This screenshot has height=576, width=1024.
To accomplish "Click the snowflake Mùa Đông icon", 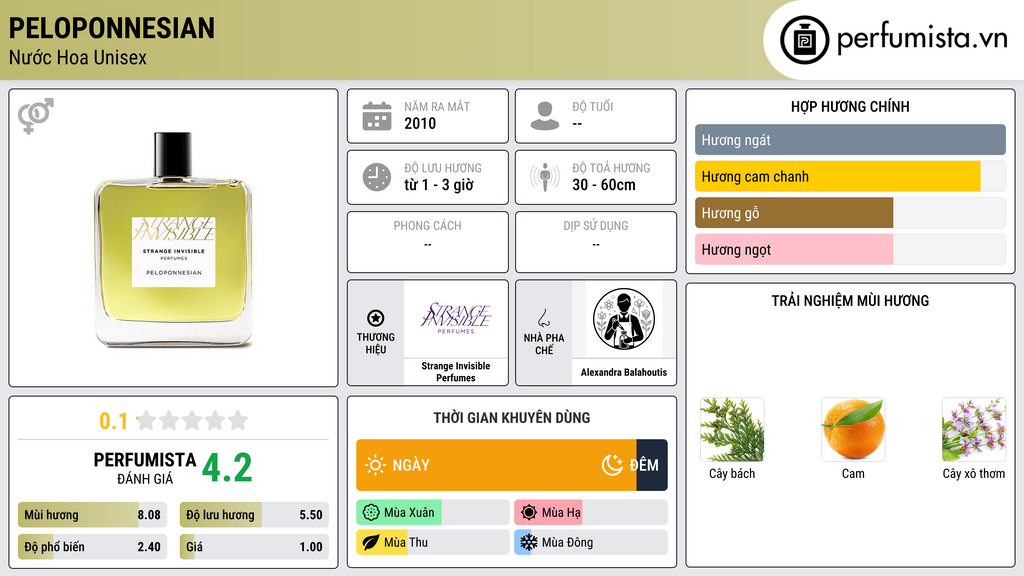I will click(x=528, y=542).
